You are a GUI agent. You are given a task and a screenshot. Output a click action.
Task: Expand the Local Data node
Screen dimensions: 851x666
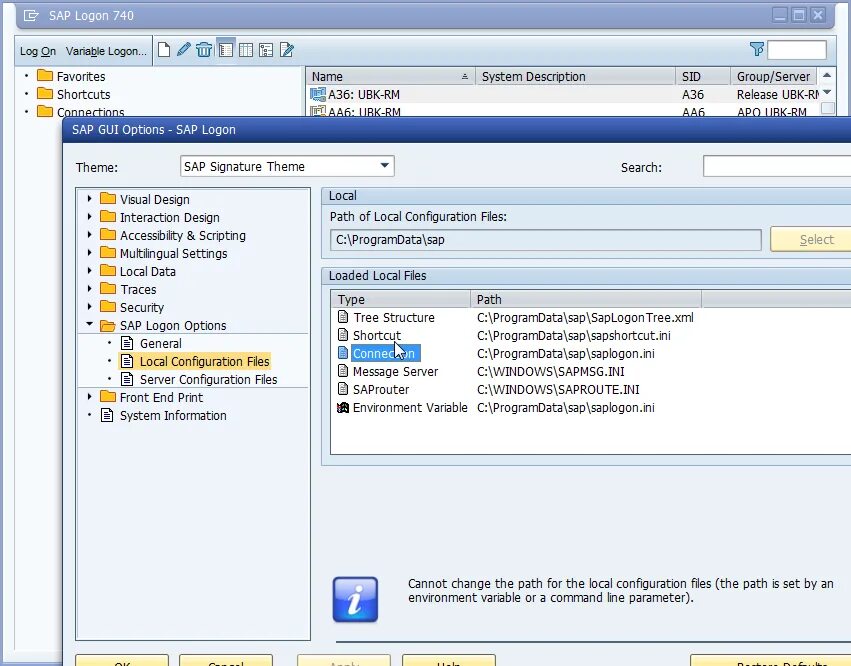[90, 270]
